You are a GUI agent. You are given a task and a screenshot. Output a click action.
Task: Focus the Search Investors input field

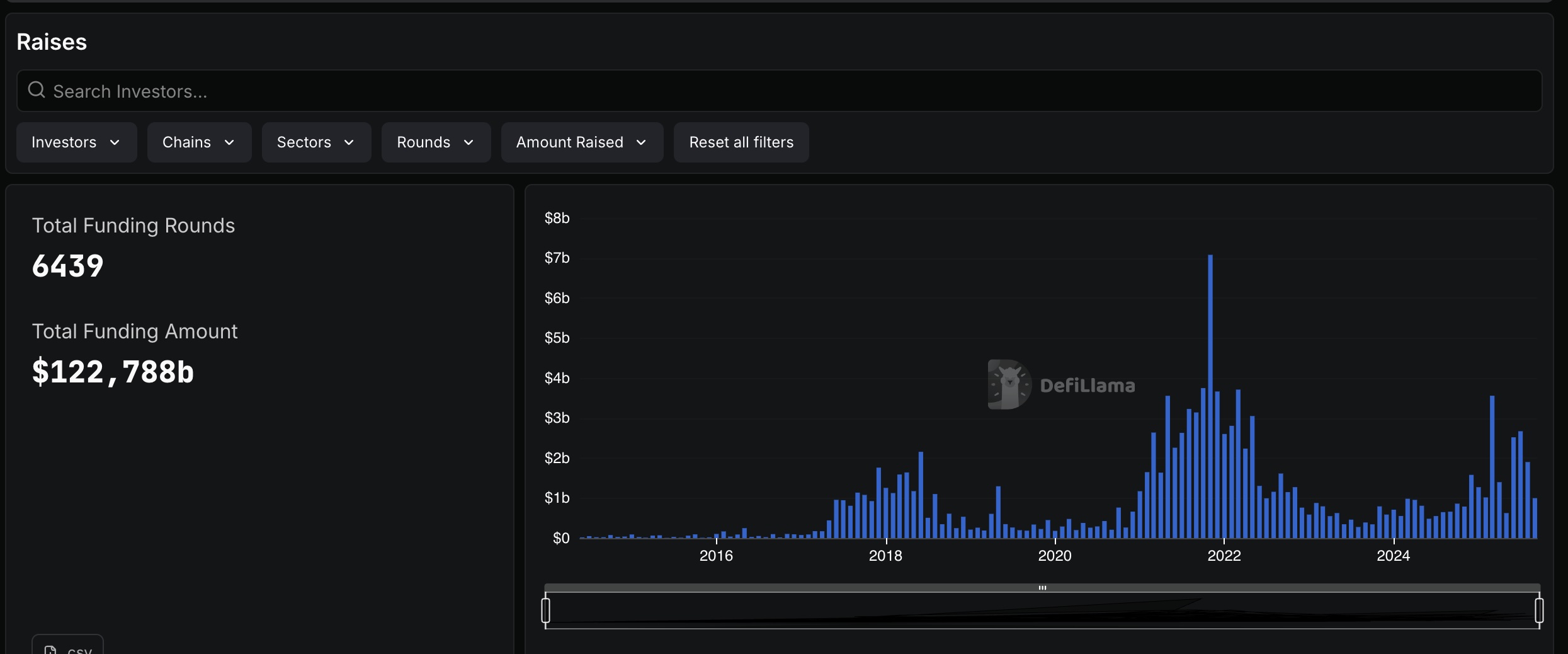779,91
